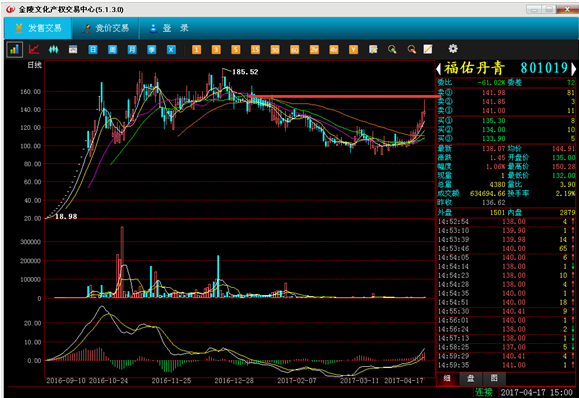
Task: Click stock name 福佑丹青
Action: (x=474, y=68)
